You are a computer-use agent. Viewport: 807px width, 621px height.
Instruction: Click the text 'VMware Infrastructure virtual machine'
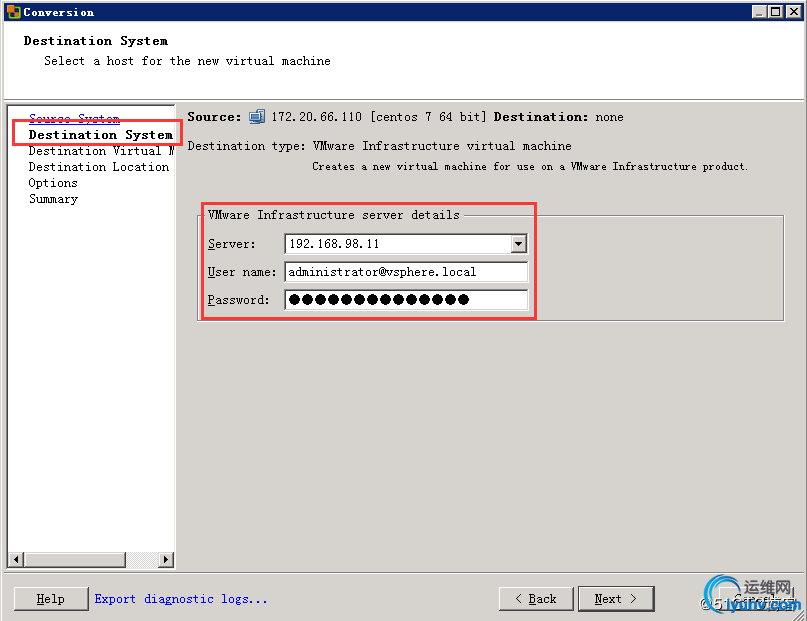[x=442, y=146]
